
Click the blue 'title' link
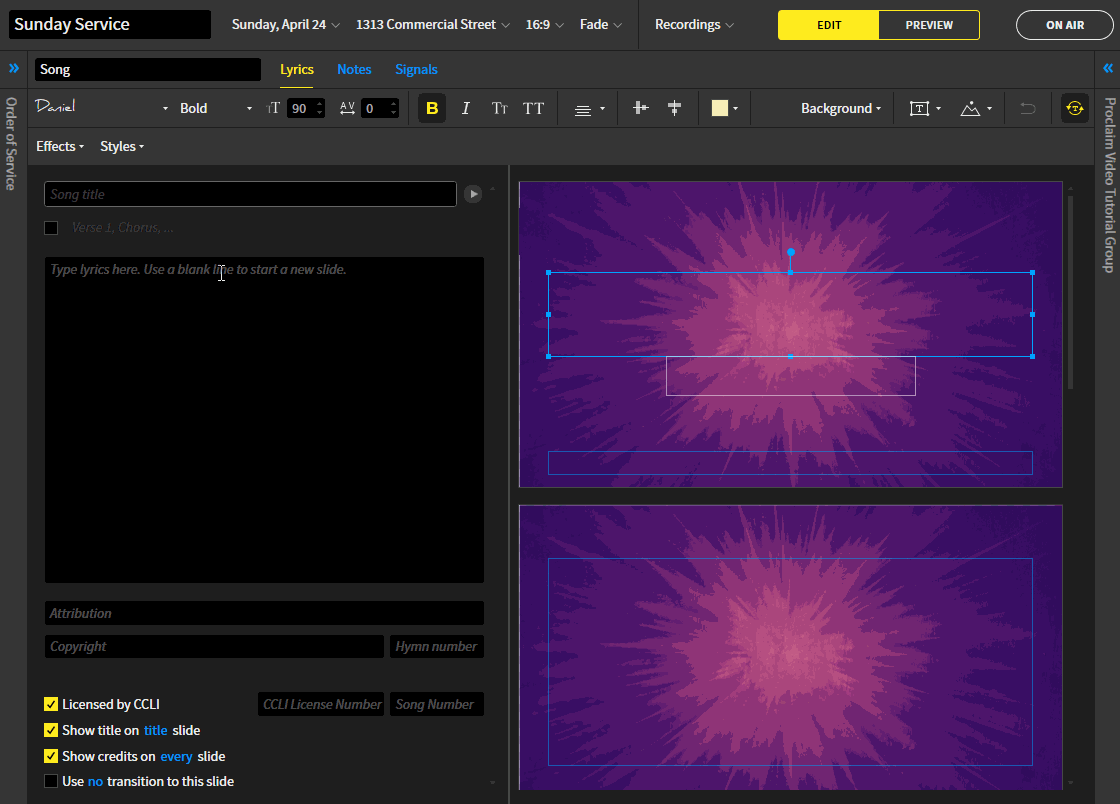coord(156,730)
